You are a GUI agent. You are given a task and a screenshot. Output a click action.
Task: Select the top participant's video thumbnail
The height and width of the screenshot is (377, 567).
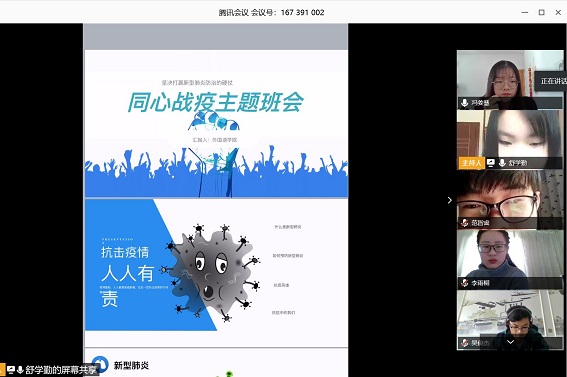(510, 80)
